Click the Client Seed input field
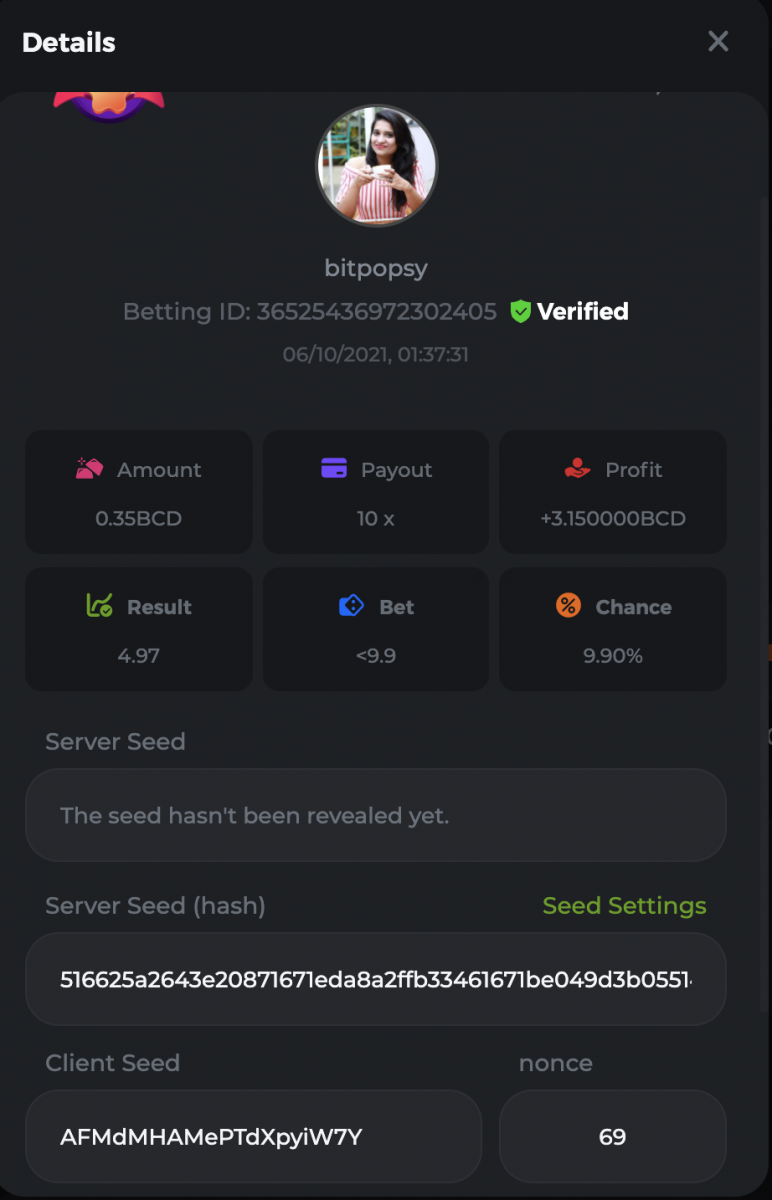 pyautogui.click(x=253, y=1136)
